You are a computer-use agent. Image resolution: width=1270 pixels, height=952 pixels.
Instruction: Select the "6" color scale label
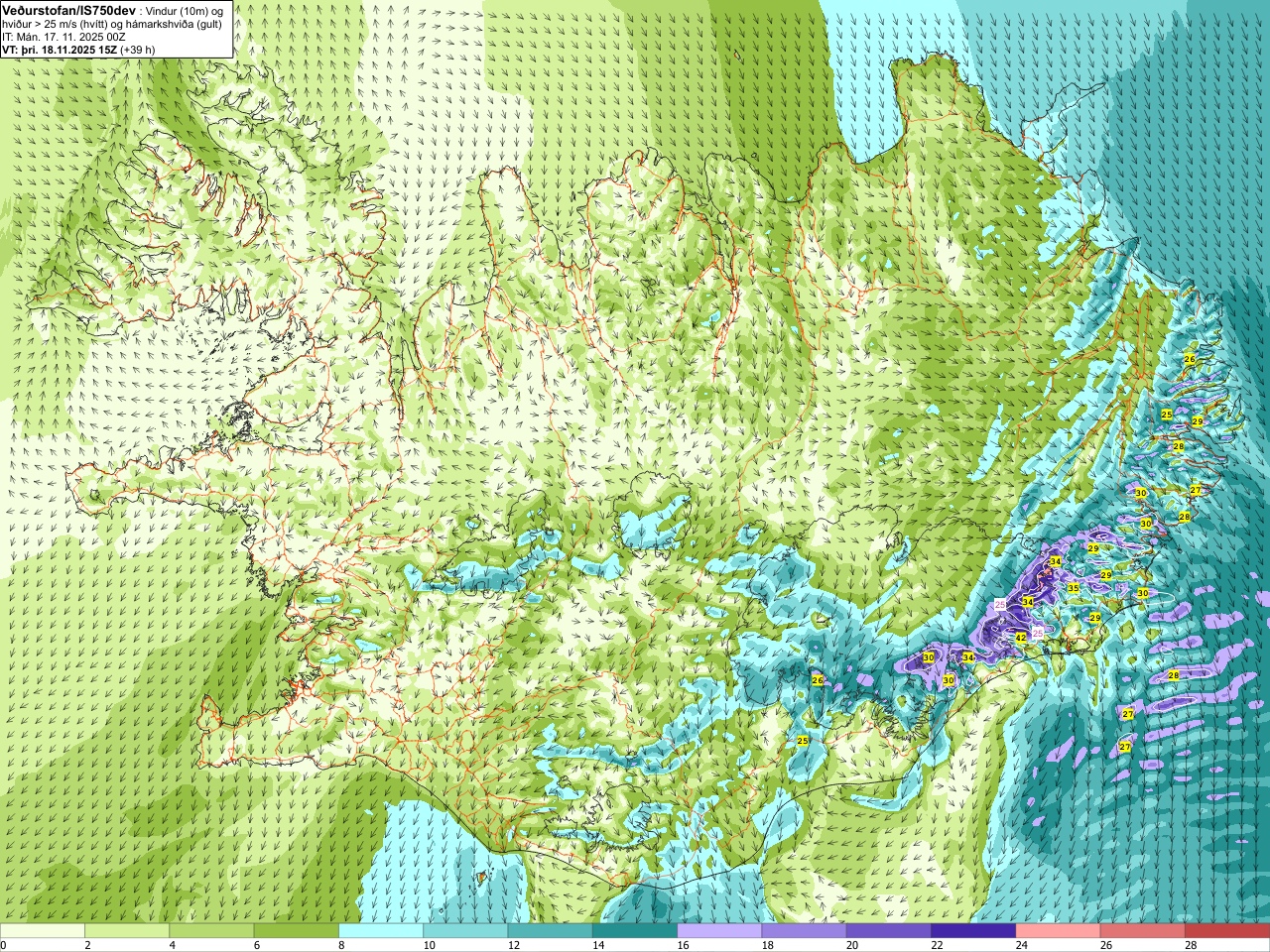coord(258,945)
